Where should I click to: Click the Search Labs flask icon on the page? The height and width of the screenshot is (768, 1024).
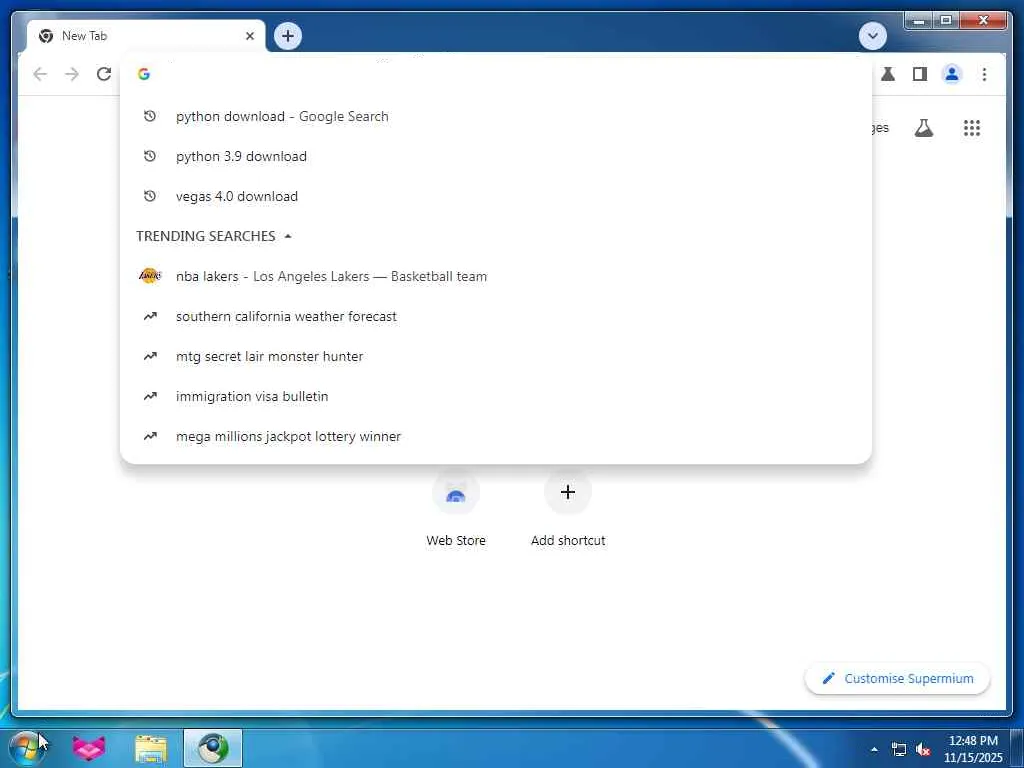click(923, 128)
